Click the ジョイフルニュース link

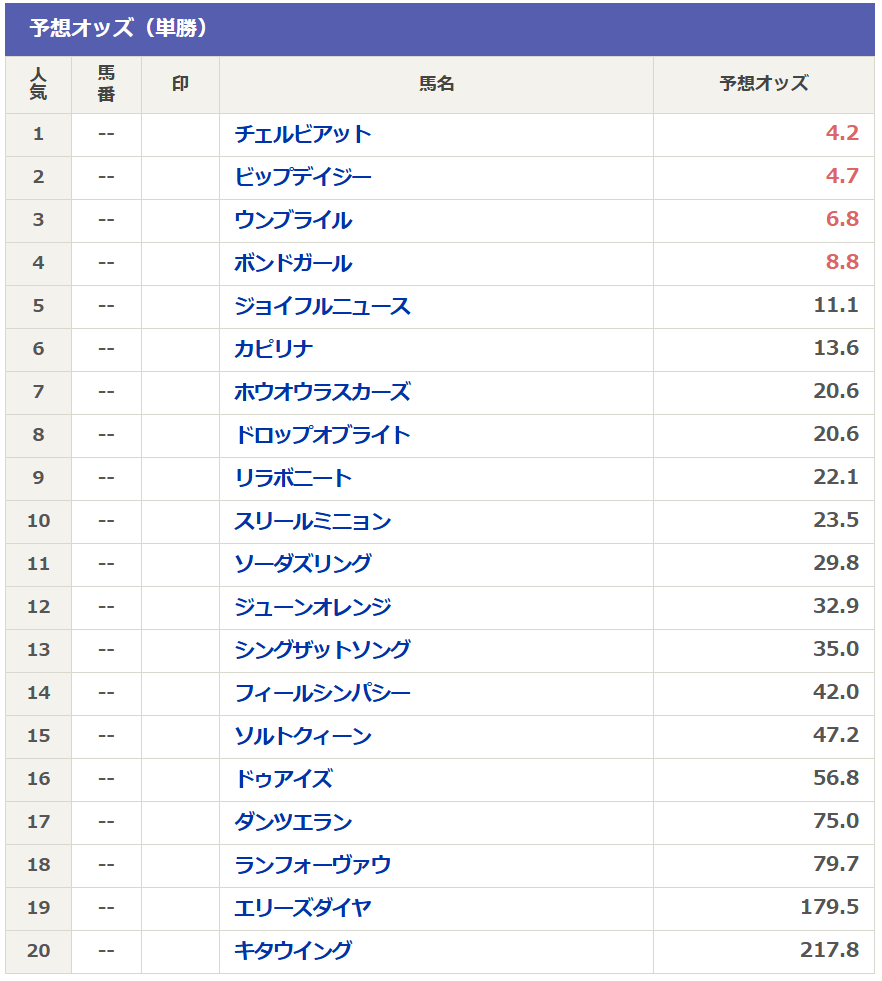pos(322,306)
